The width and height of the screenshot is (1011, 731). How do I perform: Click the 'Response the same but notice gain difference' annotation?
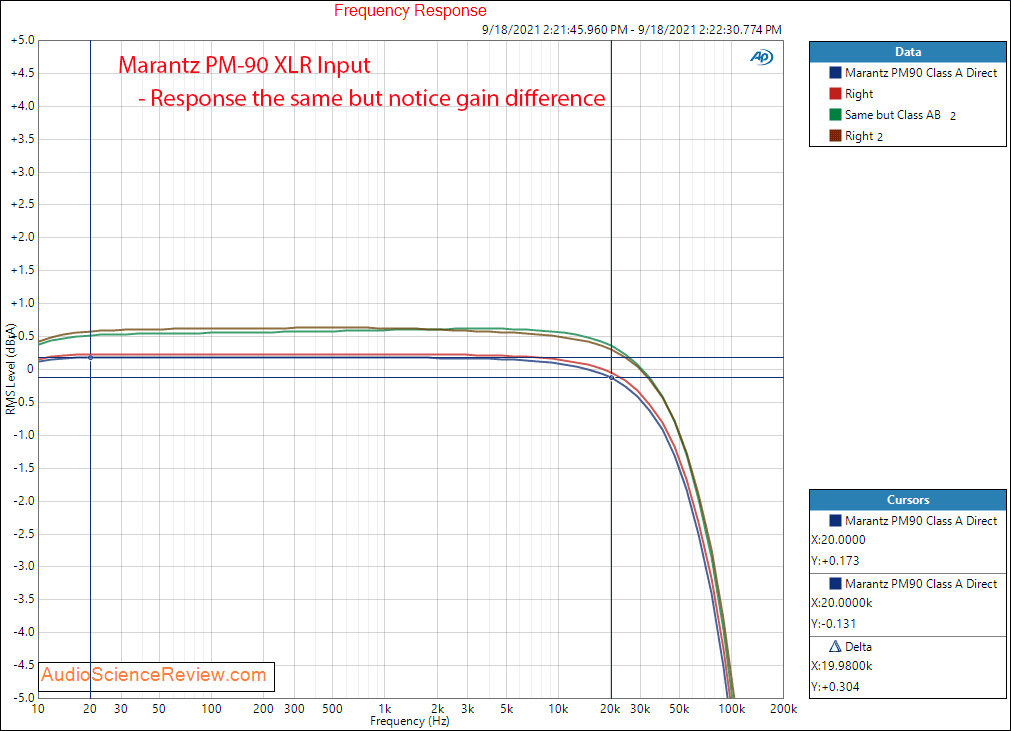pyautogui.click(x=372, y=98)
